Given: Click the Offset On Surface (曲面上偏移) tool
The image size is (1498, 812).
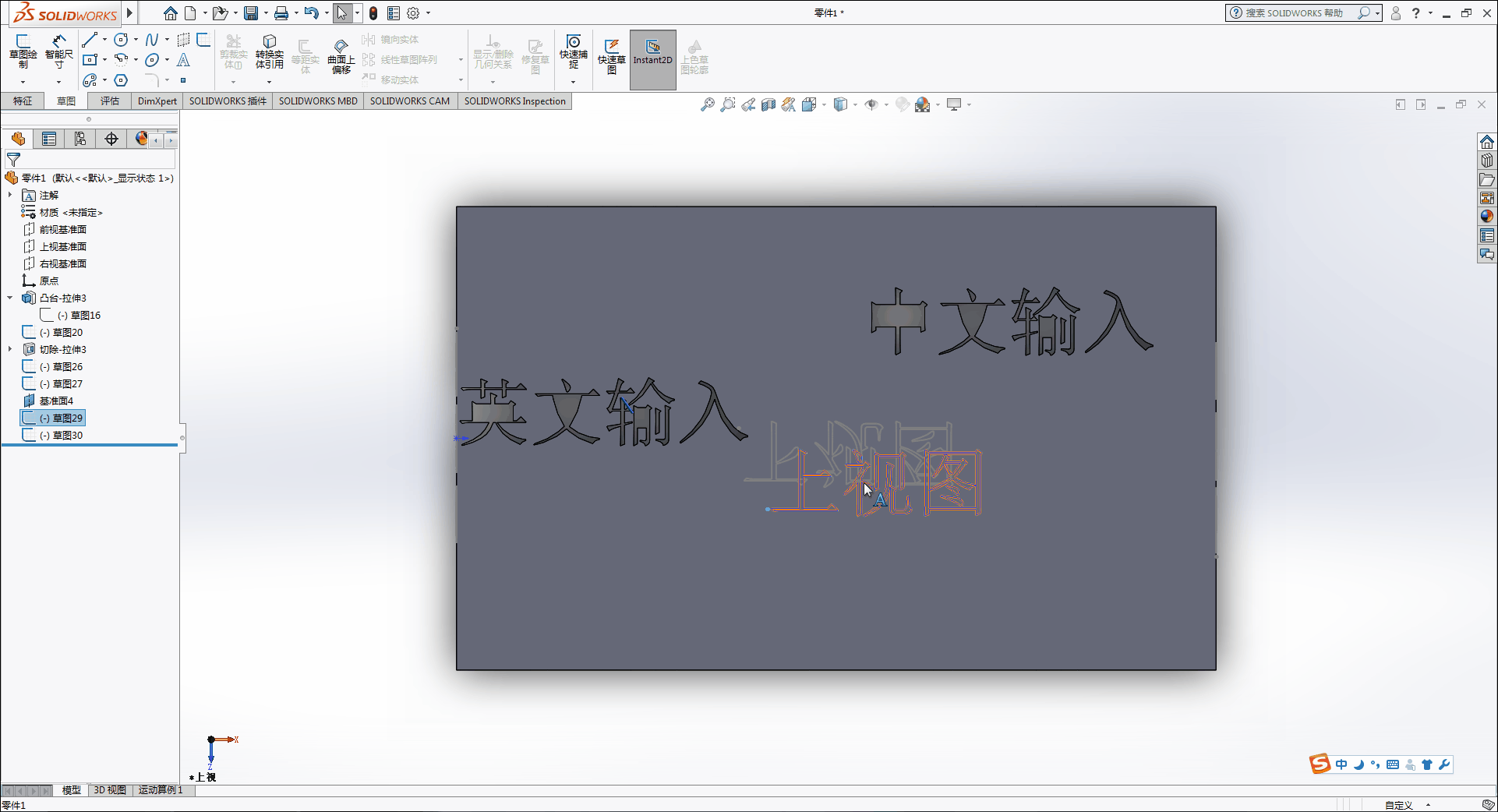Looking at the screenshot, I should pyautogui.click(x=341, y=55).
